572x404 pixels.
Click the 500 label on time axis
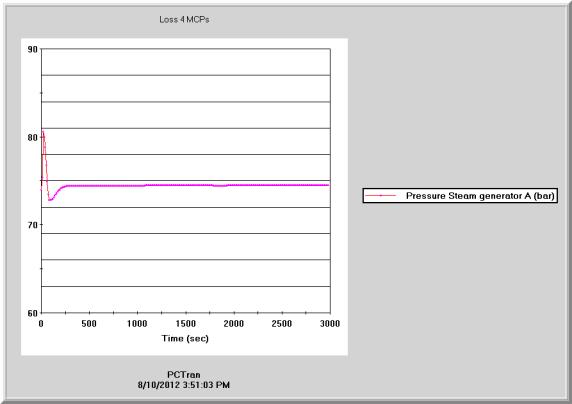(x=89, y=323)
